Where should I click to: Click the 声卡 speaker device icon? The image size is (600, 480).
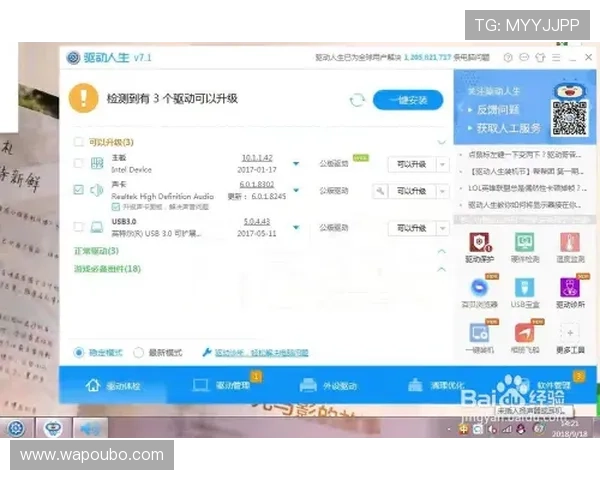[97, 190]
